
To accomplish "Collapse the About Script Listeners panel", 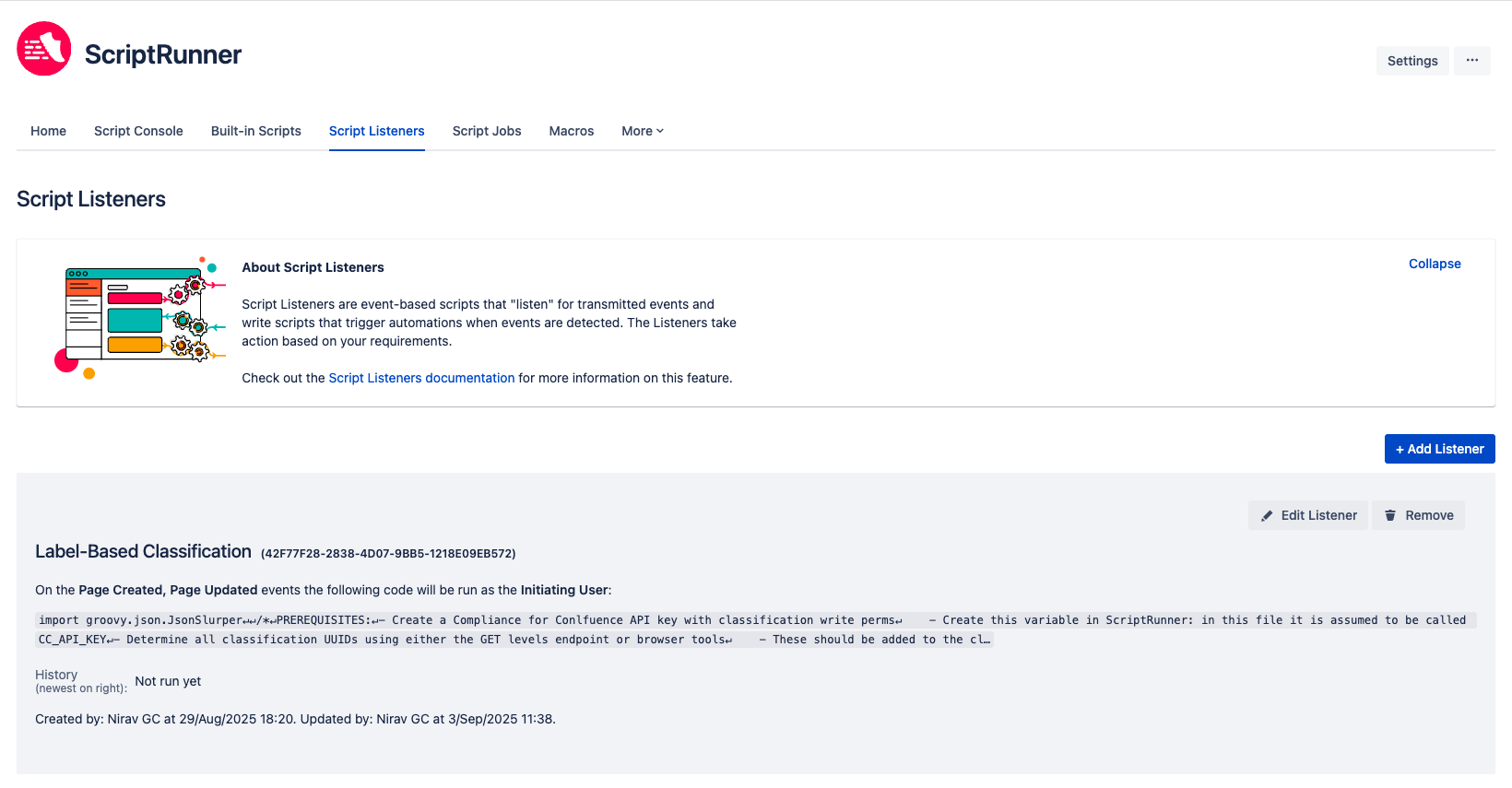I will pyautogui.click(x=1434, y=264).
